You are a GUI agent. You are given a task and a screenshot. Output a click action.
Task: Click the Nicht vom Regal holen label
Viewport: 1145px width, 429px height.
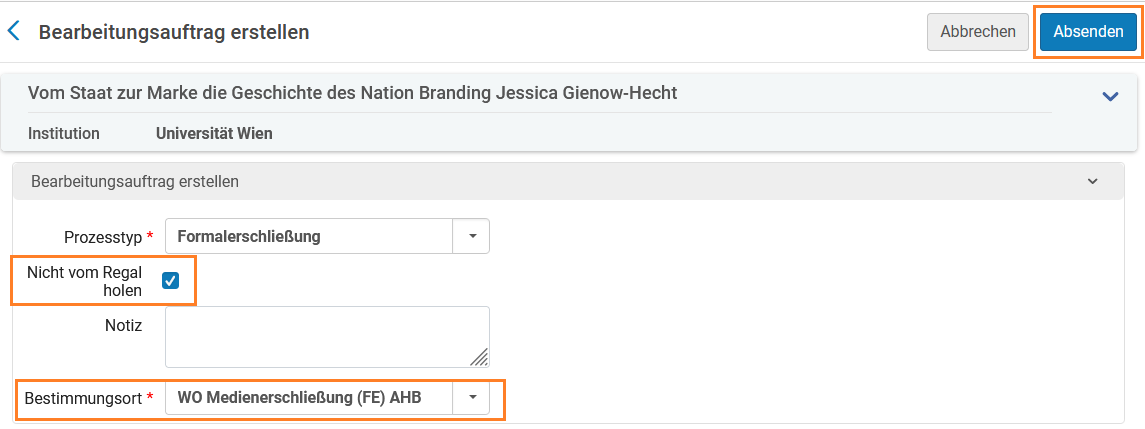pyautogui.click(x=84, y=281)
